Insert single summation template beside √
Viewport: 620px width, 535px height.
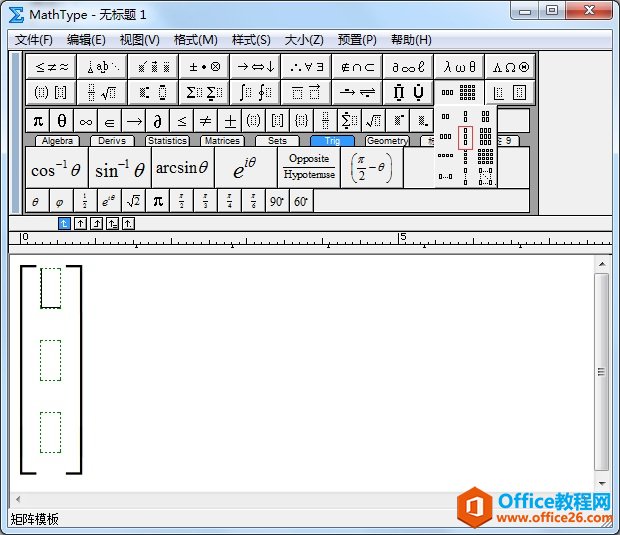[350, 121]
